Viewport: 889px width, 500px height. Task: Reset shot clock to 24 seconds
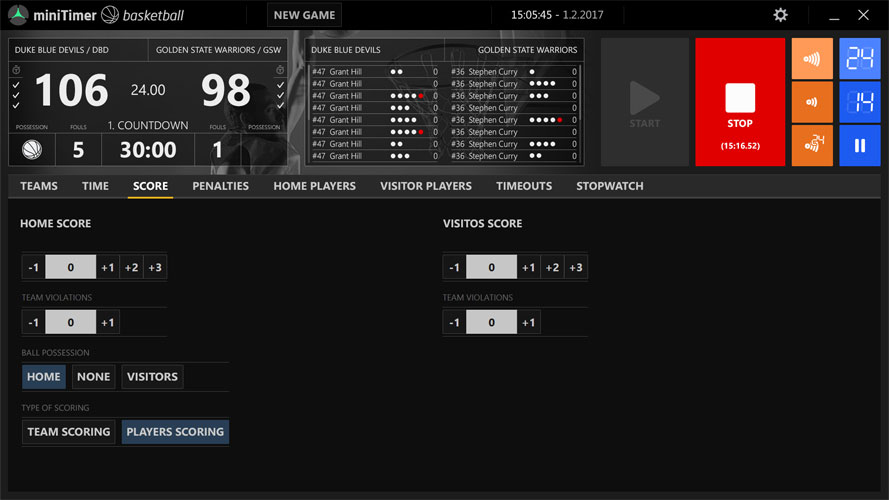pos(860,58)
